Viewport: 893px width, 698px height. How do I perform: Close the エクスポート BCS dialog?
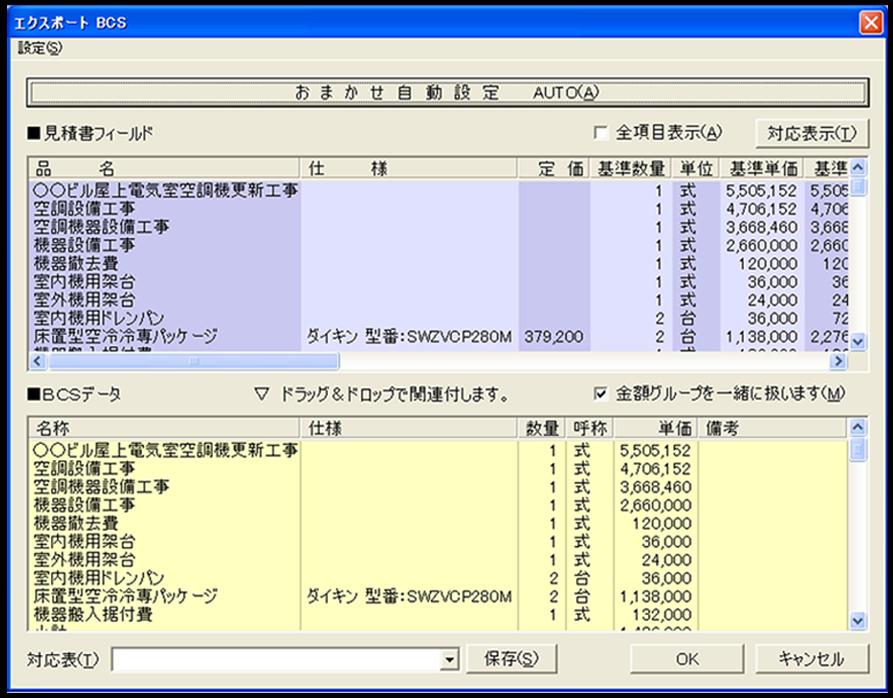click(x=868, y=22)
